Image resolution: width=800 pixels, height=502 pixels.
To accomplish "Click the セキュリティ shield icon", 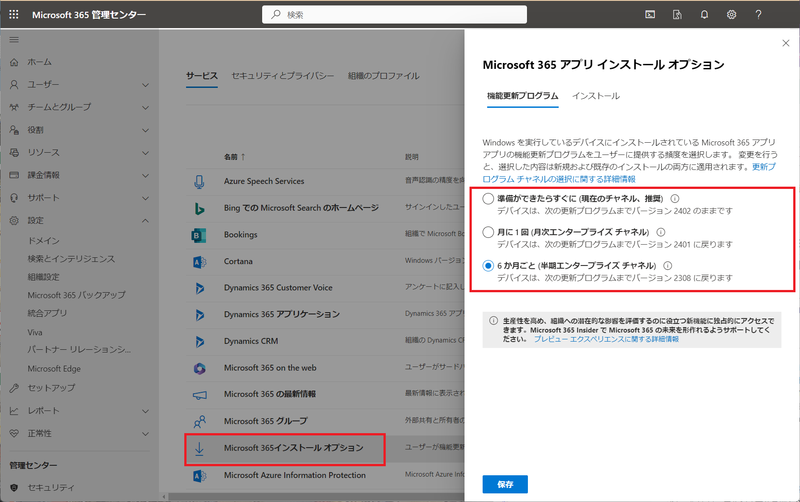I will (x=14, y=488).
